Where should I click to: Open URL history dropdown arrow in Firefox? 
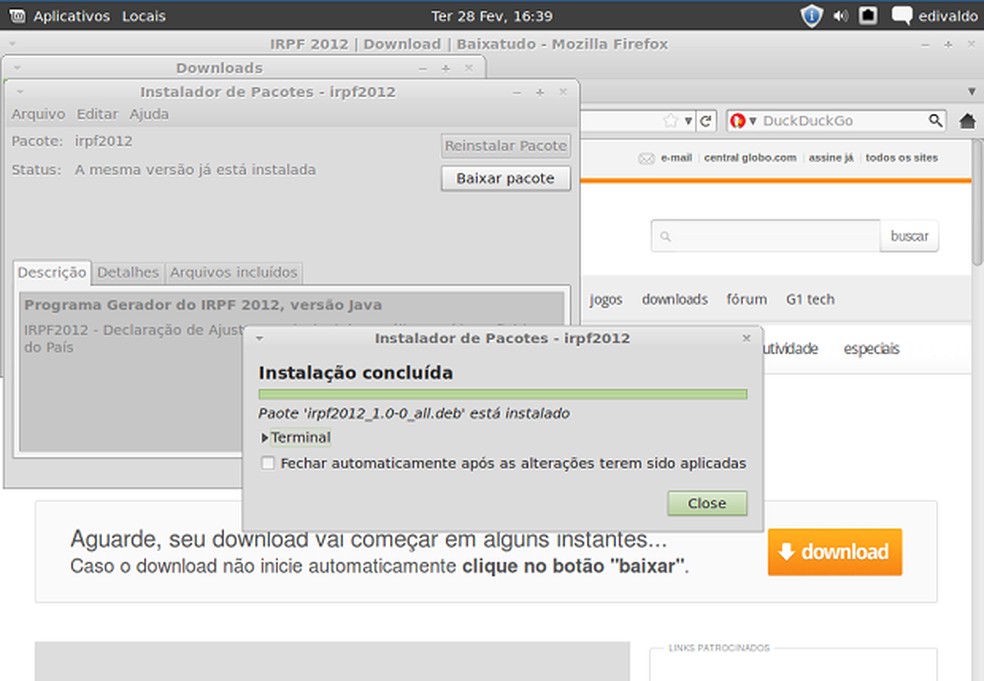[x=688, y=121]
